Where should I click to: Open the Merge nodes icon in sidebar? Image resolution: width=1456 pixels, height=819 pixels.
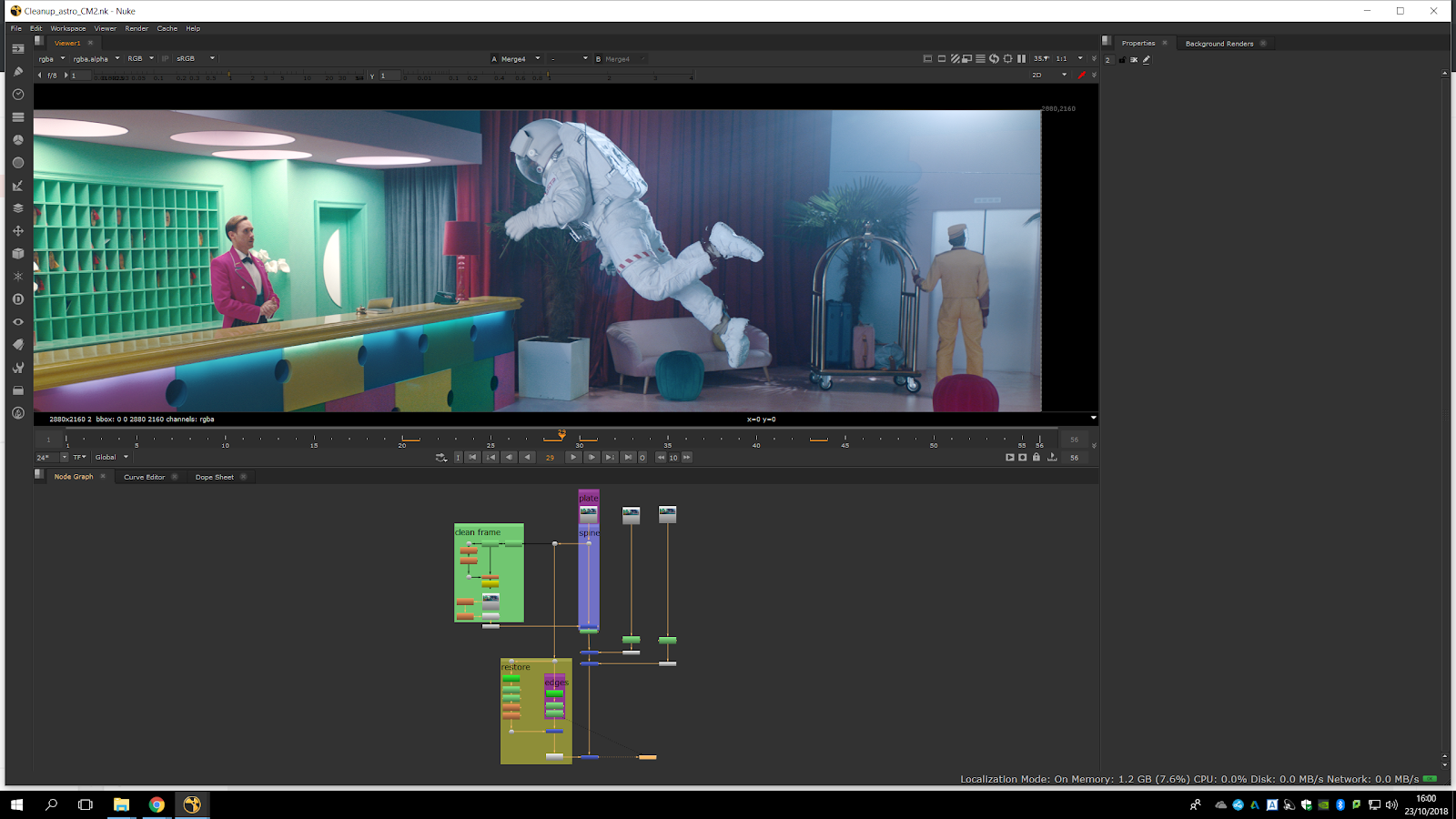tap(17, 208)
